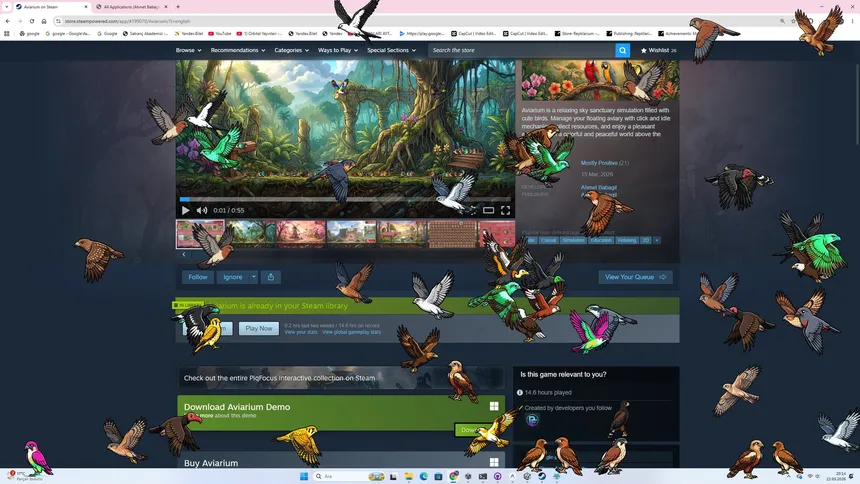Mute the trailer volume speaker icon

(202, 210)
